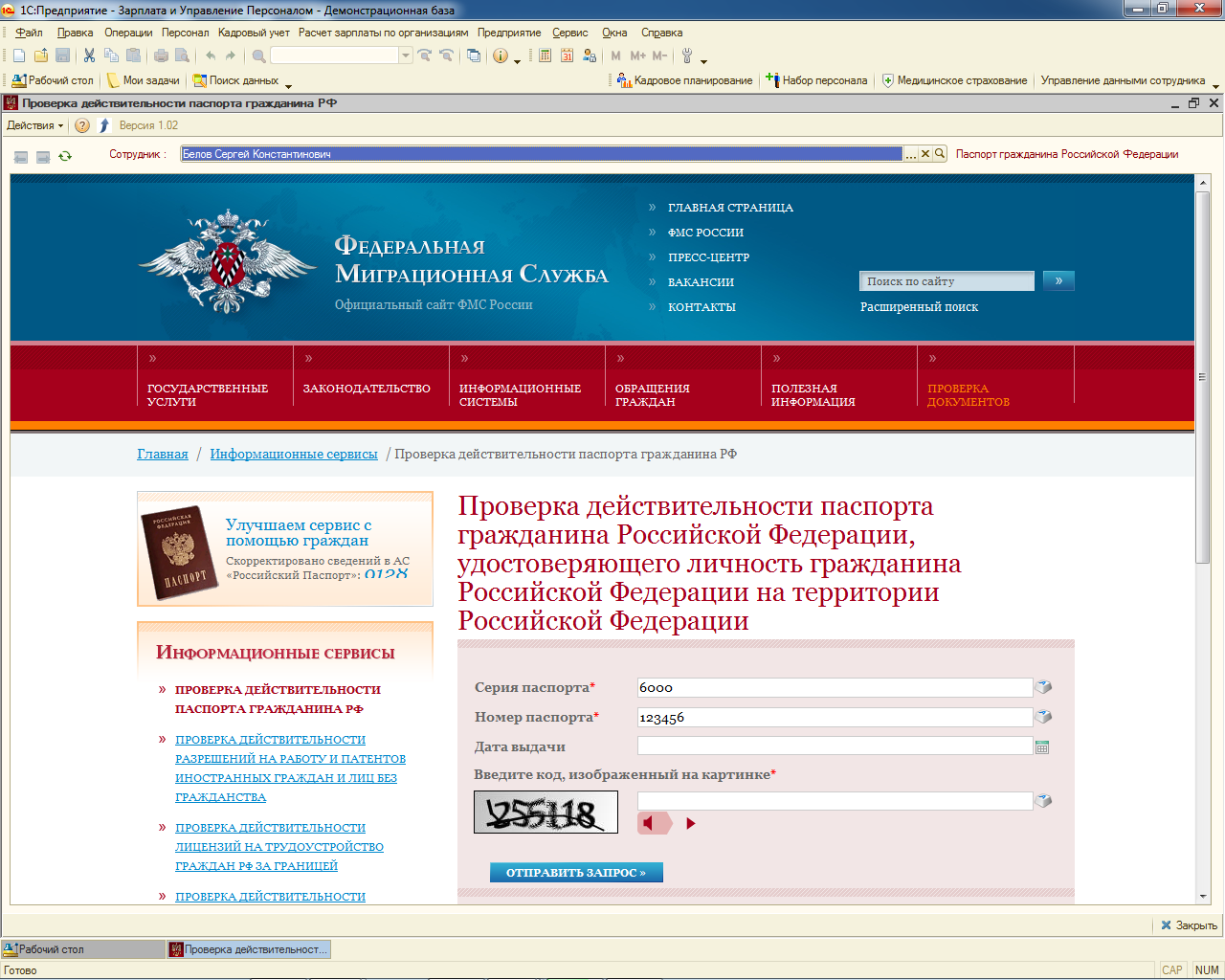
Task: Click Набор персонала toolbar button
Action: 817,80
